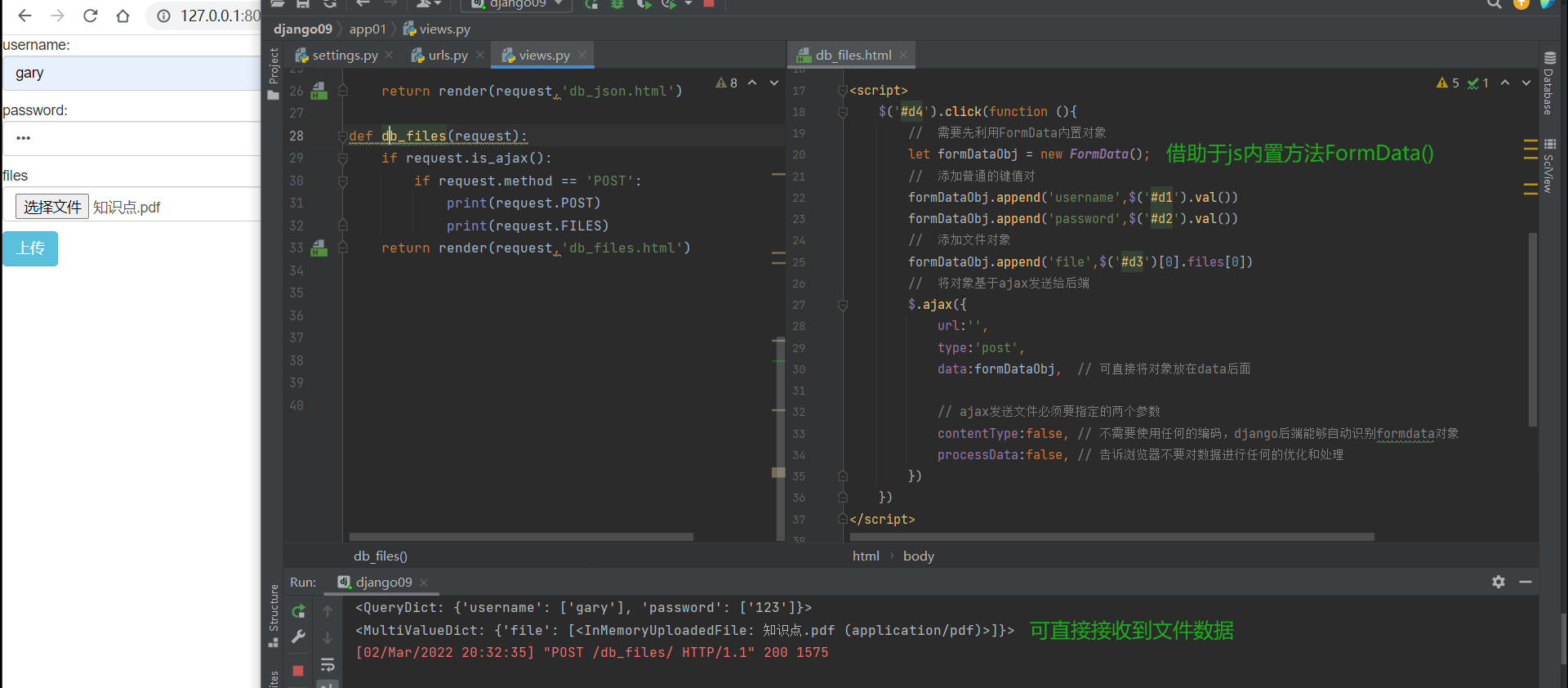Toggle the Structure tool window
The image size is (1568, 688).
click(274, 614)
